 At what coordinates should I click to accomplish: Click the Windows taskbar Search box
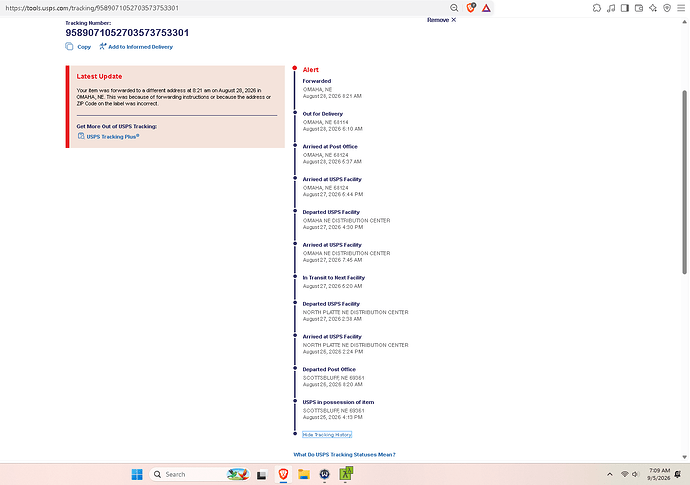coord(200,474)
